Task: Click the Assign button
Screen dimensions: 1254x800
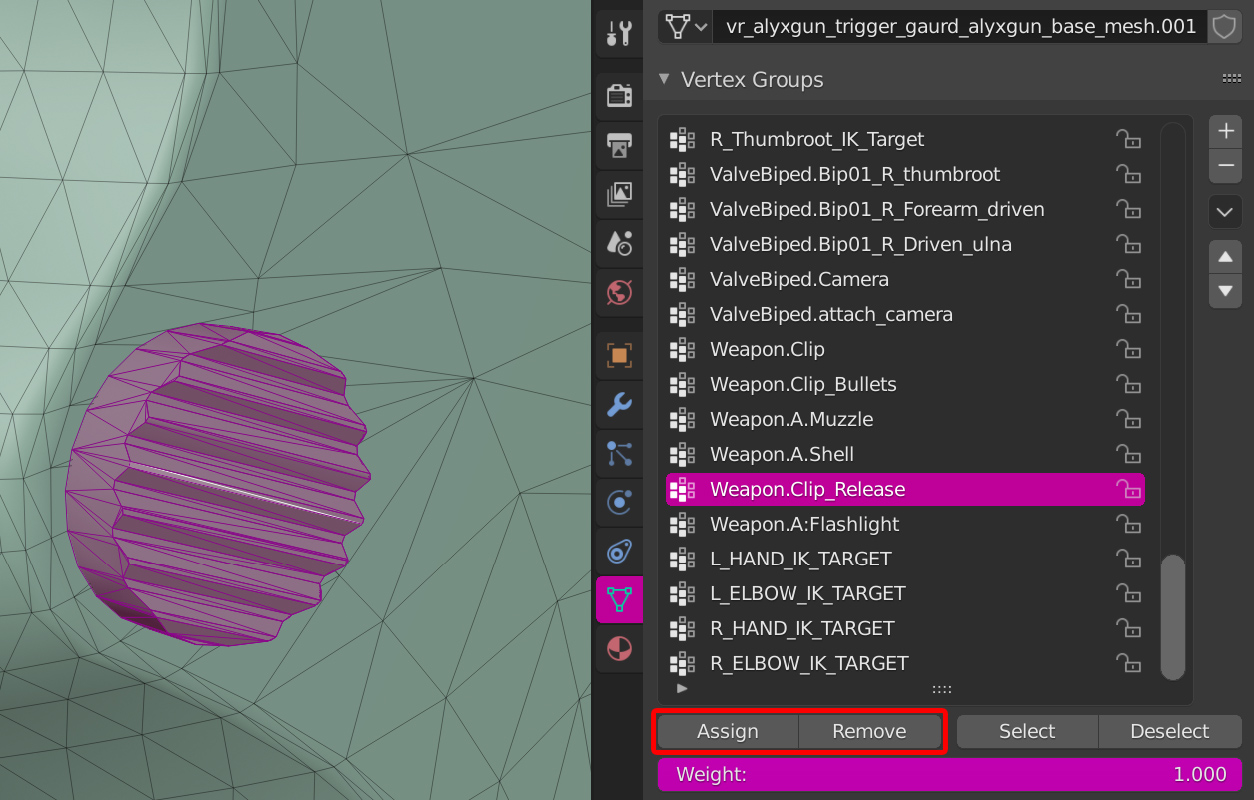Action: pyautogui.click(x=728, y=731)
